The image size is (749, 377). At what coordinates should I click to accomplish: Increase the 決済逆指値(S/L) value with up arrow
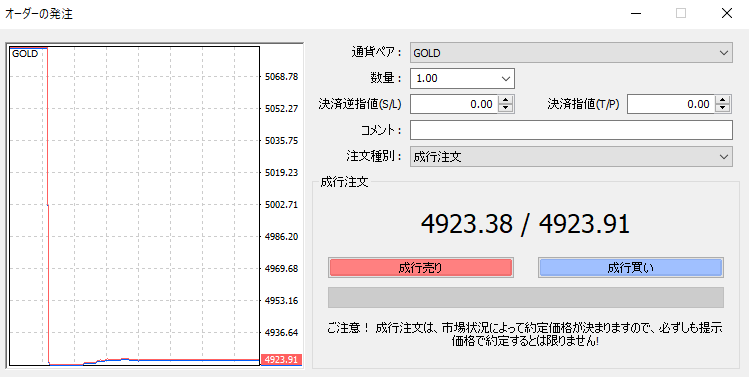coord(505,100)
